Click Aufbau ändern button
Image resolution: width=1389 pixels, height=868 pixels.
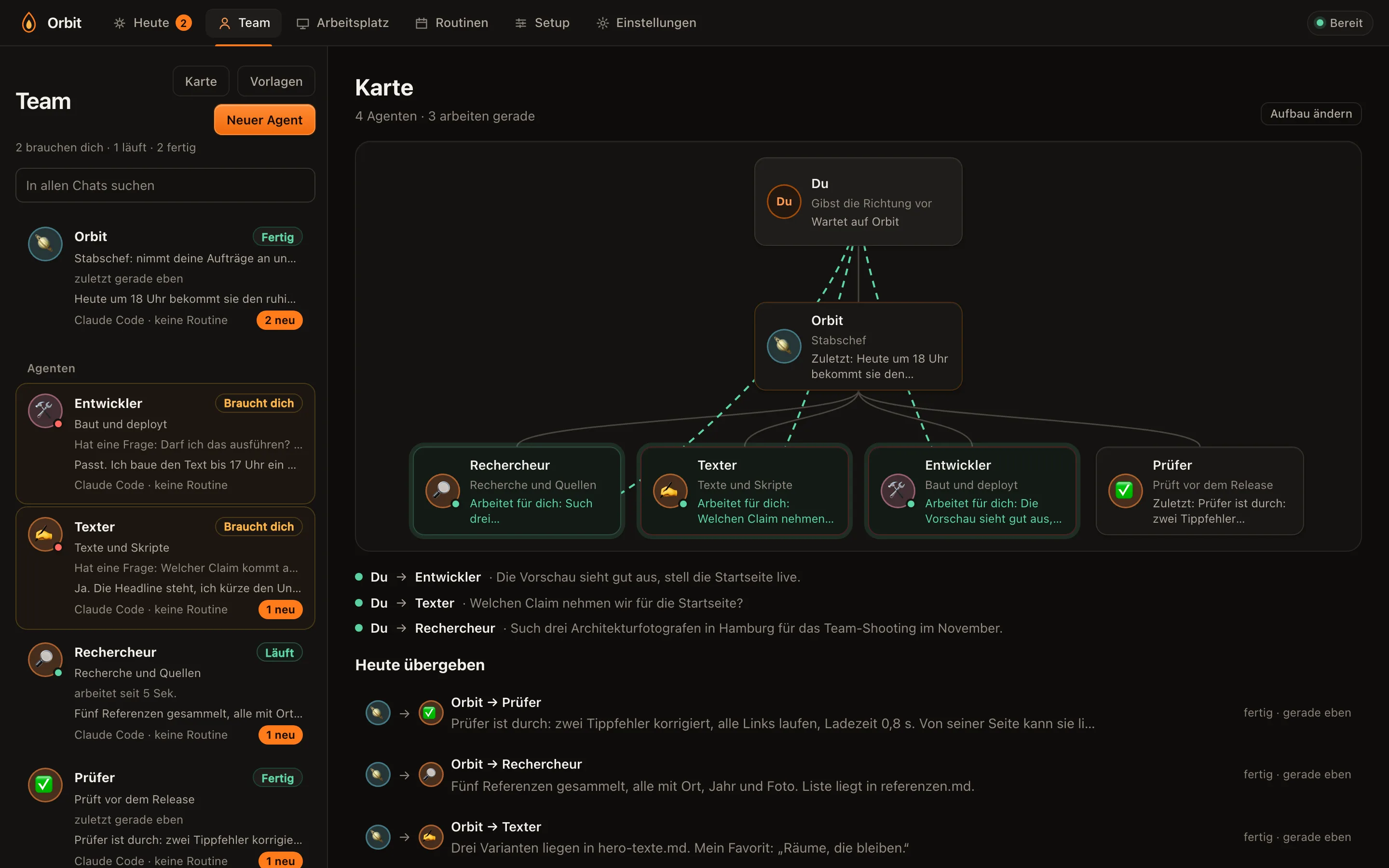[x=1311, y=113]
